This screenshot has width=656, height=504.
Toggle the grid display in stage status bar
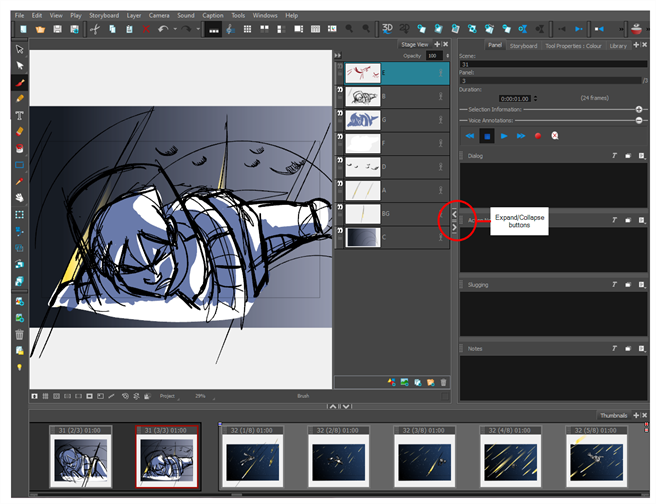pos(46,396)
